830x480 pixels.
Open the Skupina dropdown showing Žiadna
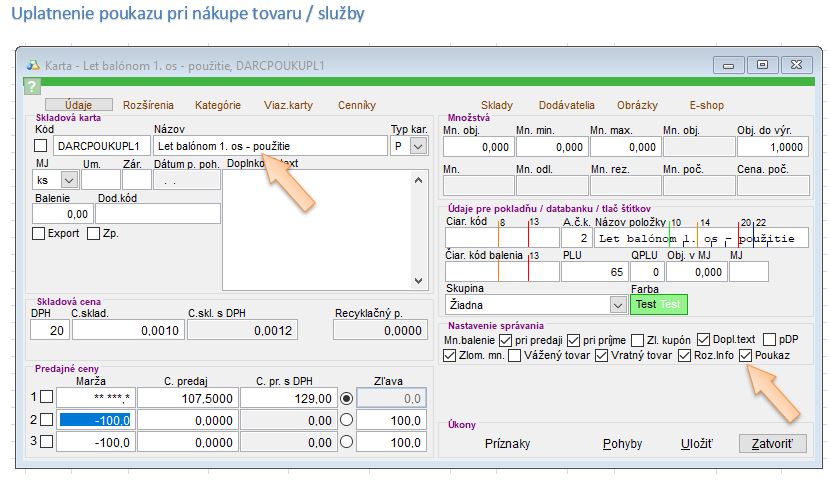[618, 304]
